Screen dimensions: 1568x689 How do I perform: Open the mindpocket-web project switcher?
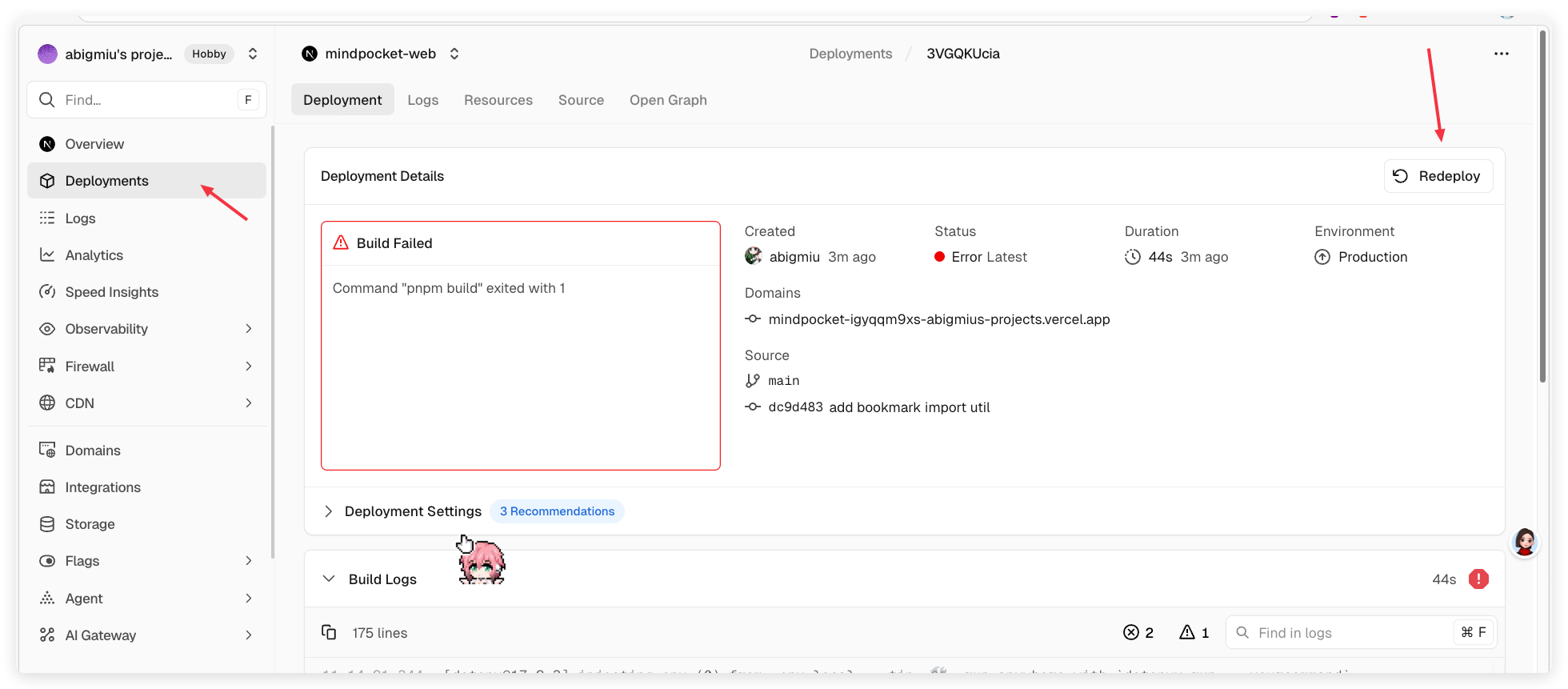pos(454,54)
